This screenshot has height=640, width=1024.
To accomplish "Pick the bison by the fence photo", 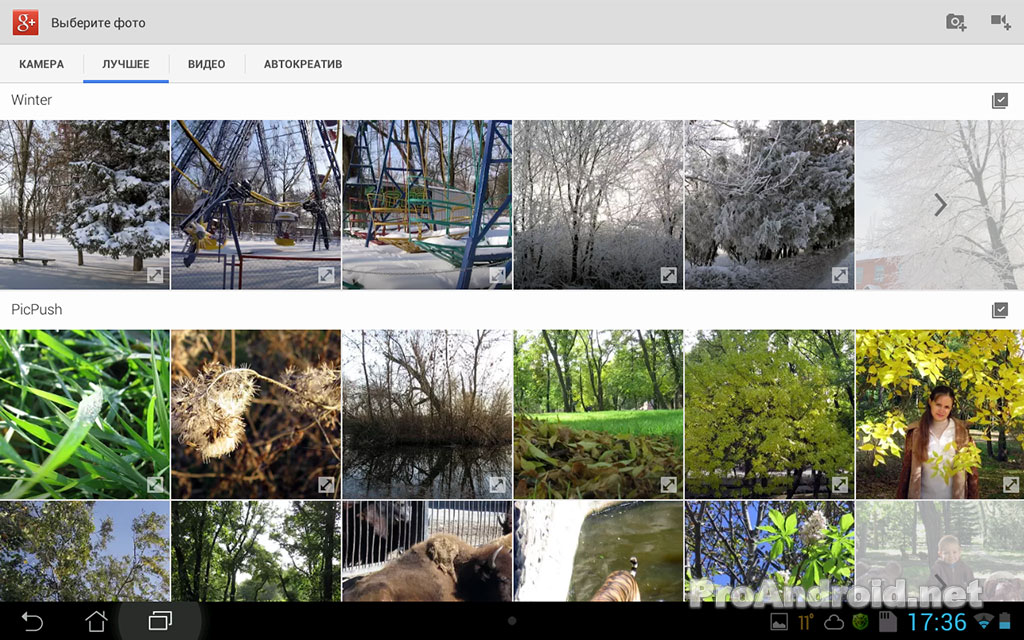I will pos(427,551).
